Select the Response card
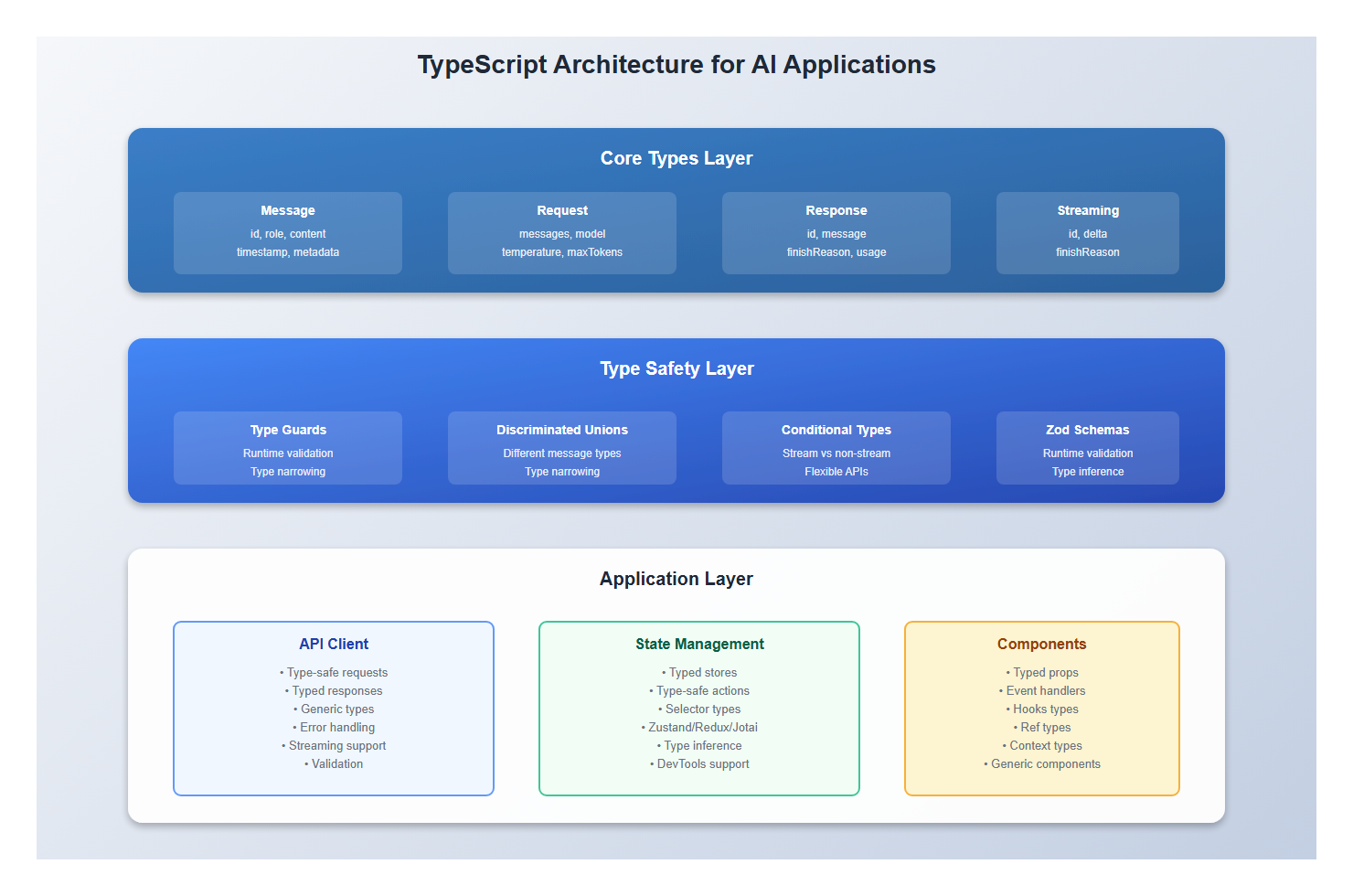The image size is (1353, 896). tap(836, 232)
